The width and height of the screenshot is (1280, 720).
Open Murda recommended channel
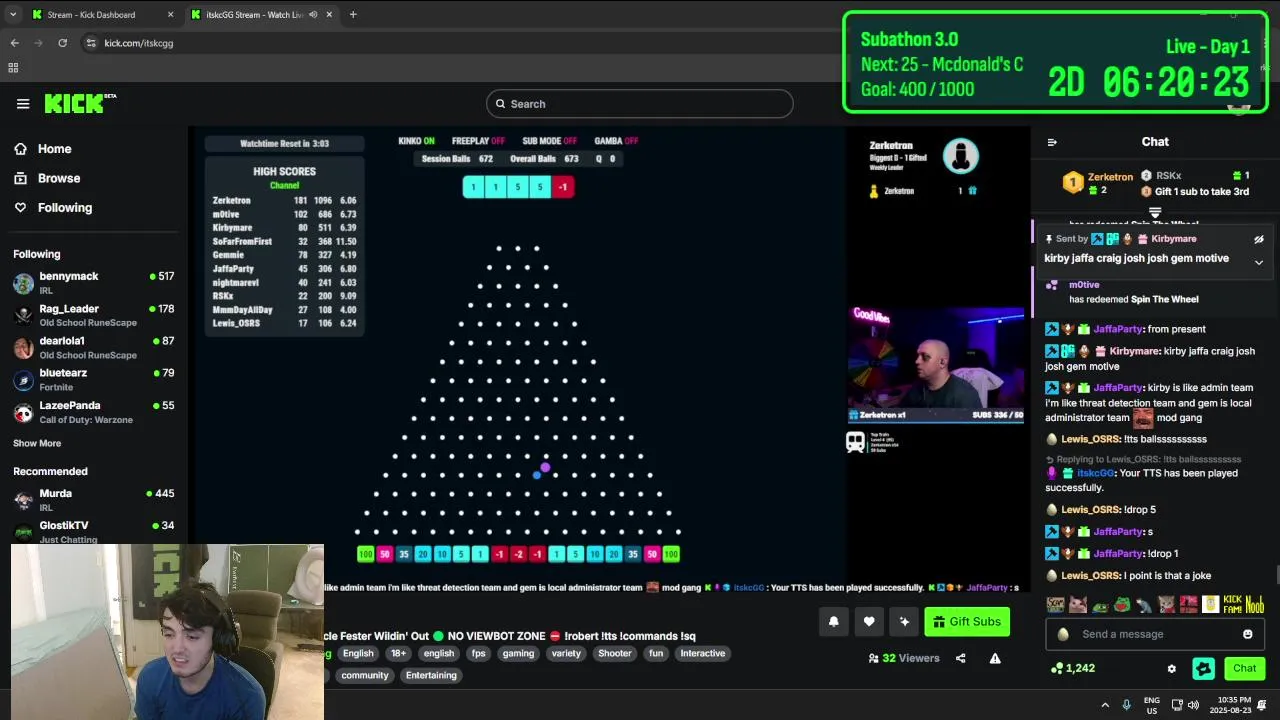coord(94,500)
